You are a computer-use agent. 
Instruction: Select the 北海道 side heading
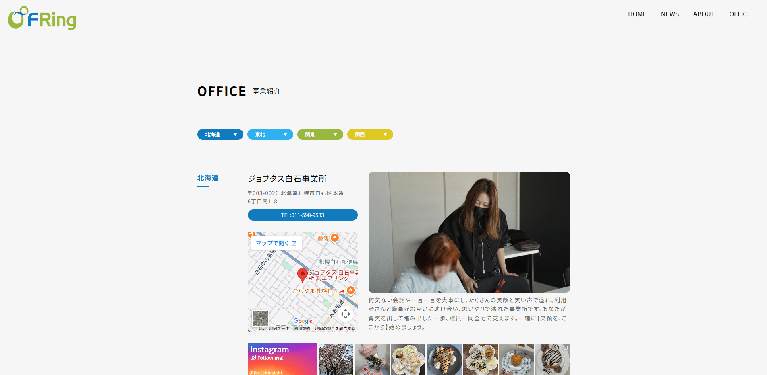[207, 178]
